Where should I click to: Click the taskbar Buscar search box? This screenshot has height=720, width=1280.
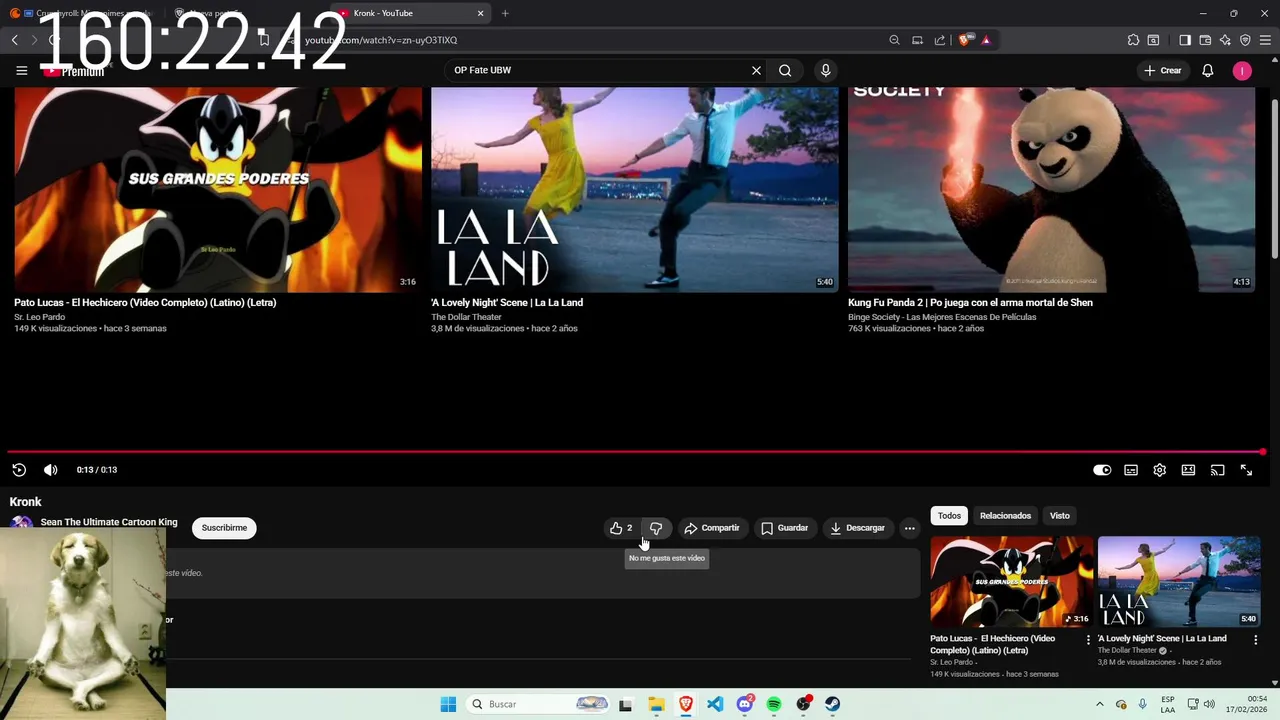pos(538,704)
